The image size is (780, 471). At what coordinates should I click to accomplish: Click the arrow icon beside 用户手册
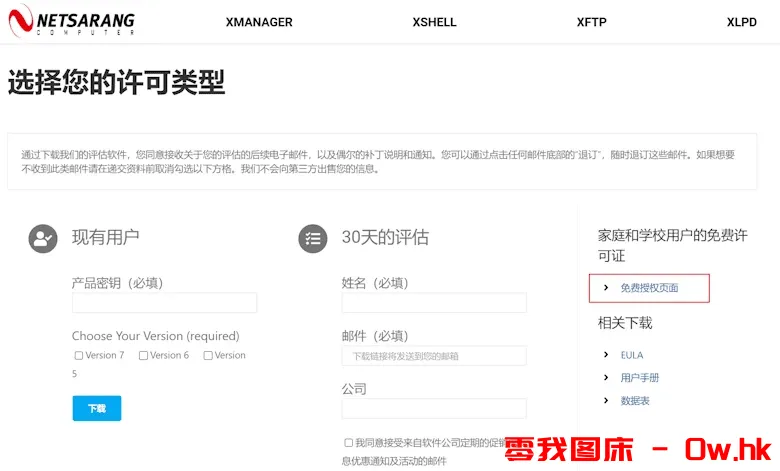606,378
